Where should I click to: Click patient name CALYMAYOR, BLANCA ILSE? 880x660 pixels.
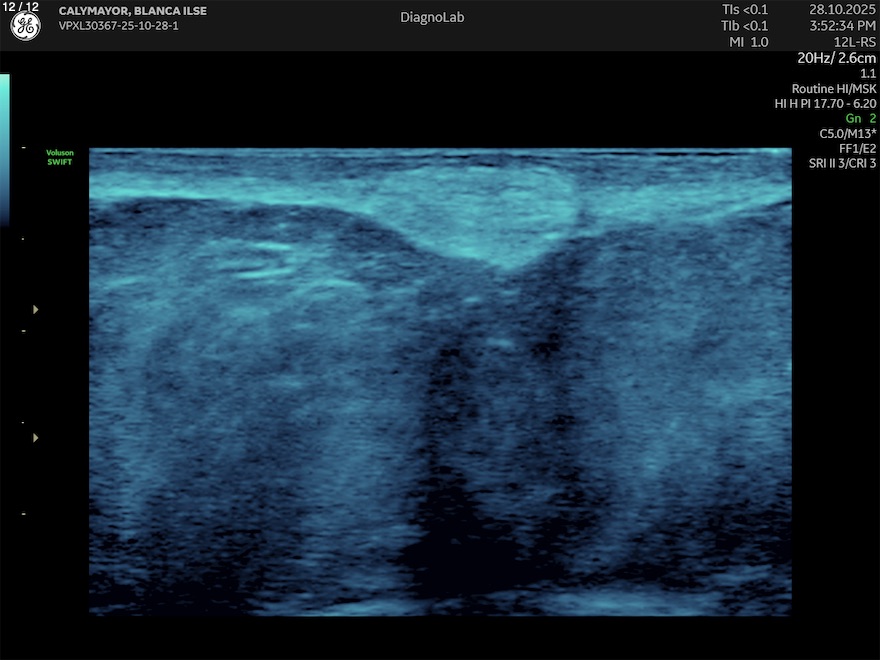coord(133,11)
